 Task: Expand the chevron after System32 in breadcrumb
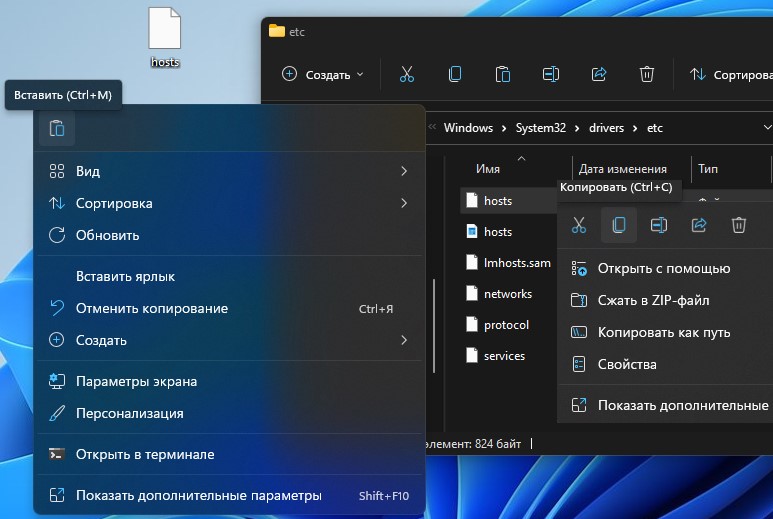(x=577, y=128)
